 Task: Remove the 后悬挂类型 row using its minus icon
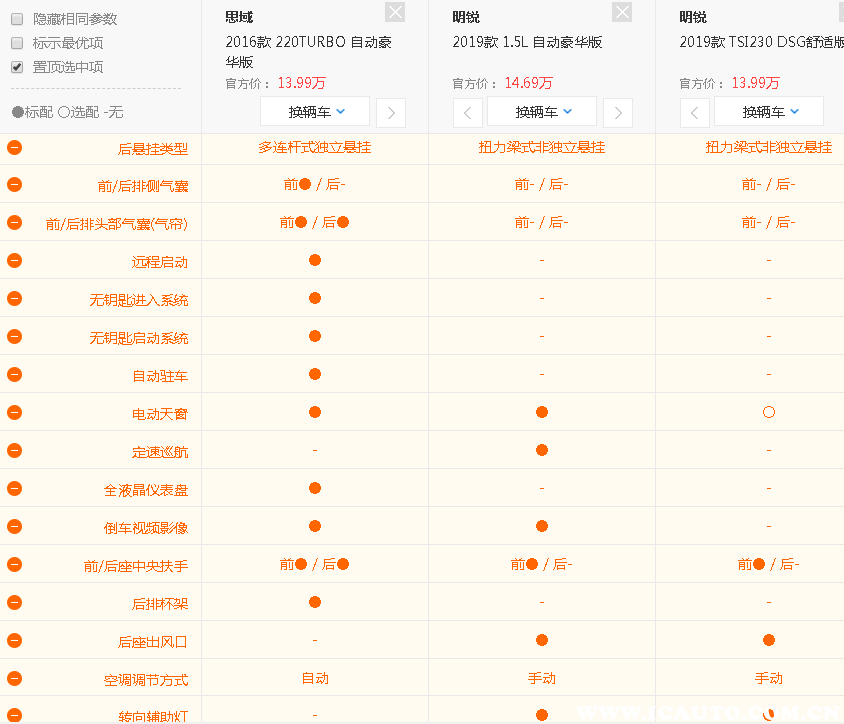(15, 147)
